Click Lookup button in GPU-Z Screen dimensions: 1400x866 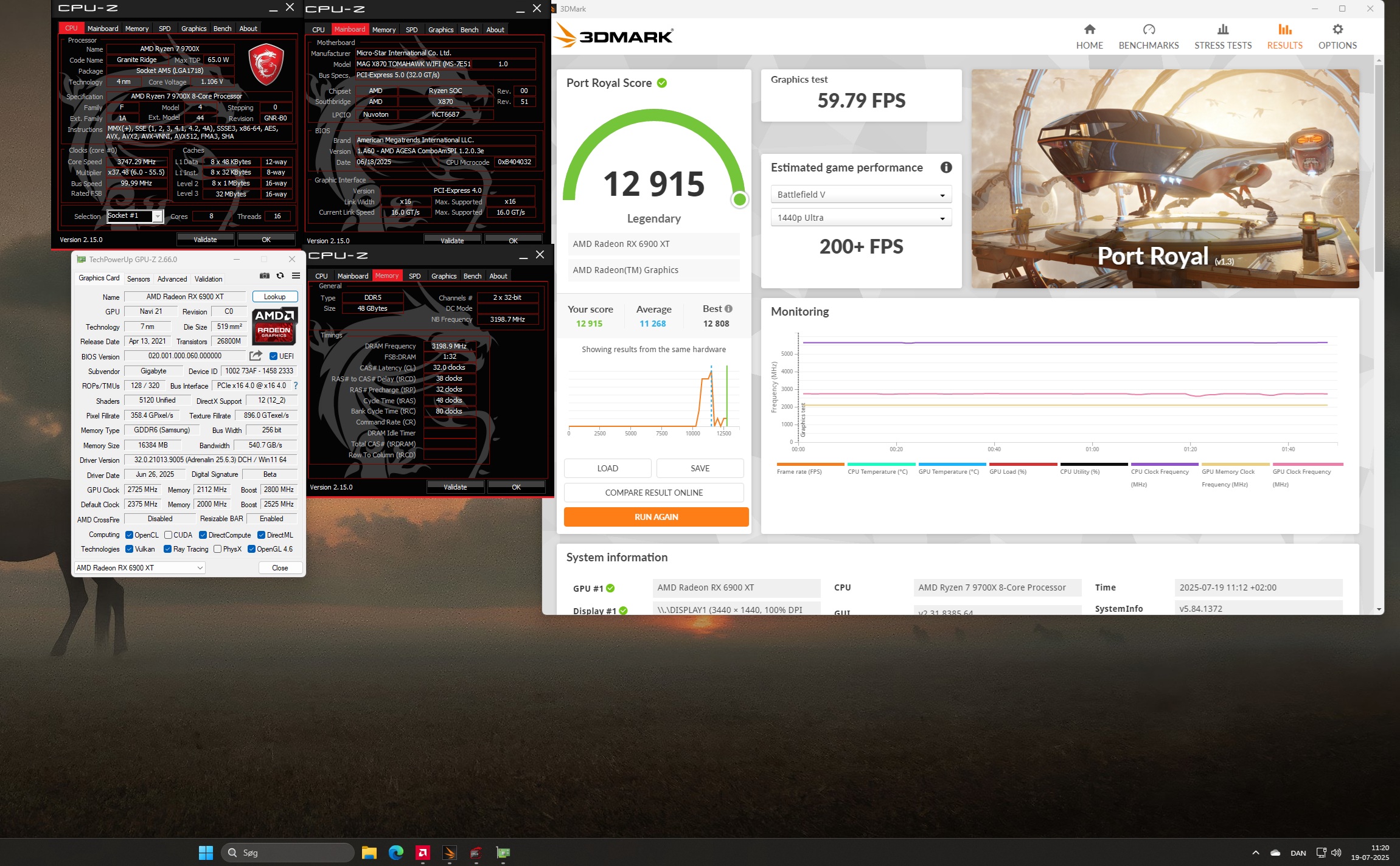(x=274, y=297)
